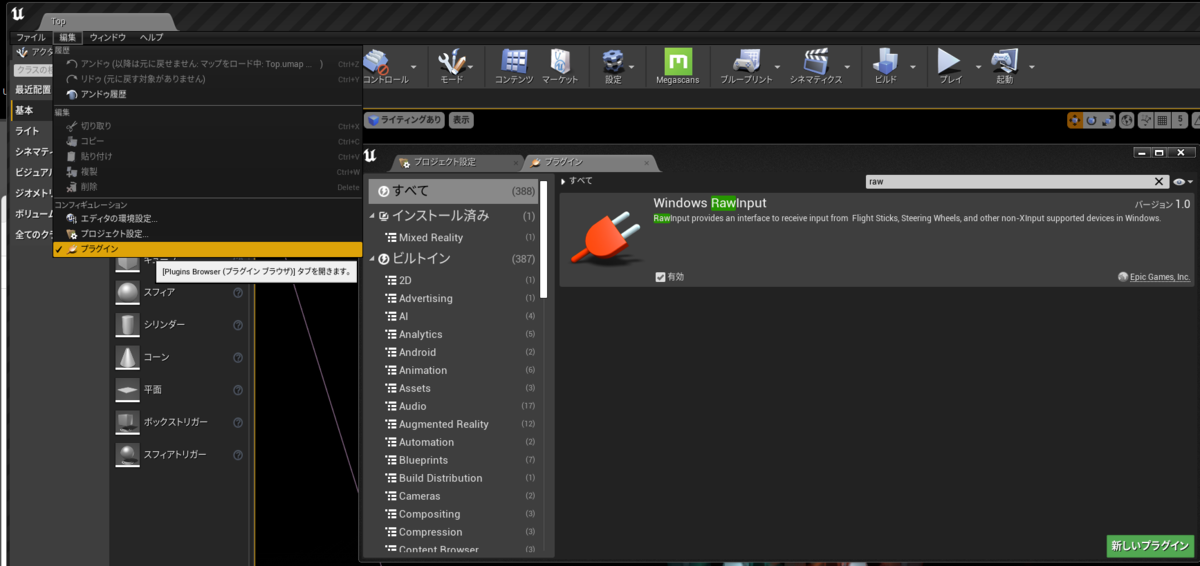
Task: Collapse the Installed (インストール済み) plugin category
Action: tap(372, 216)
